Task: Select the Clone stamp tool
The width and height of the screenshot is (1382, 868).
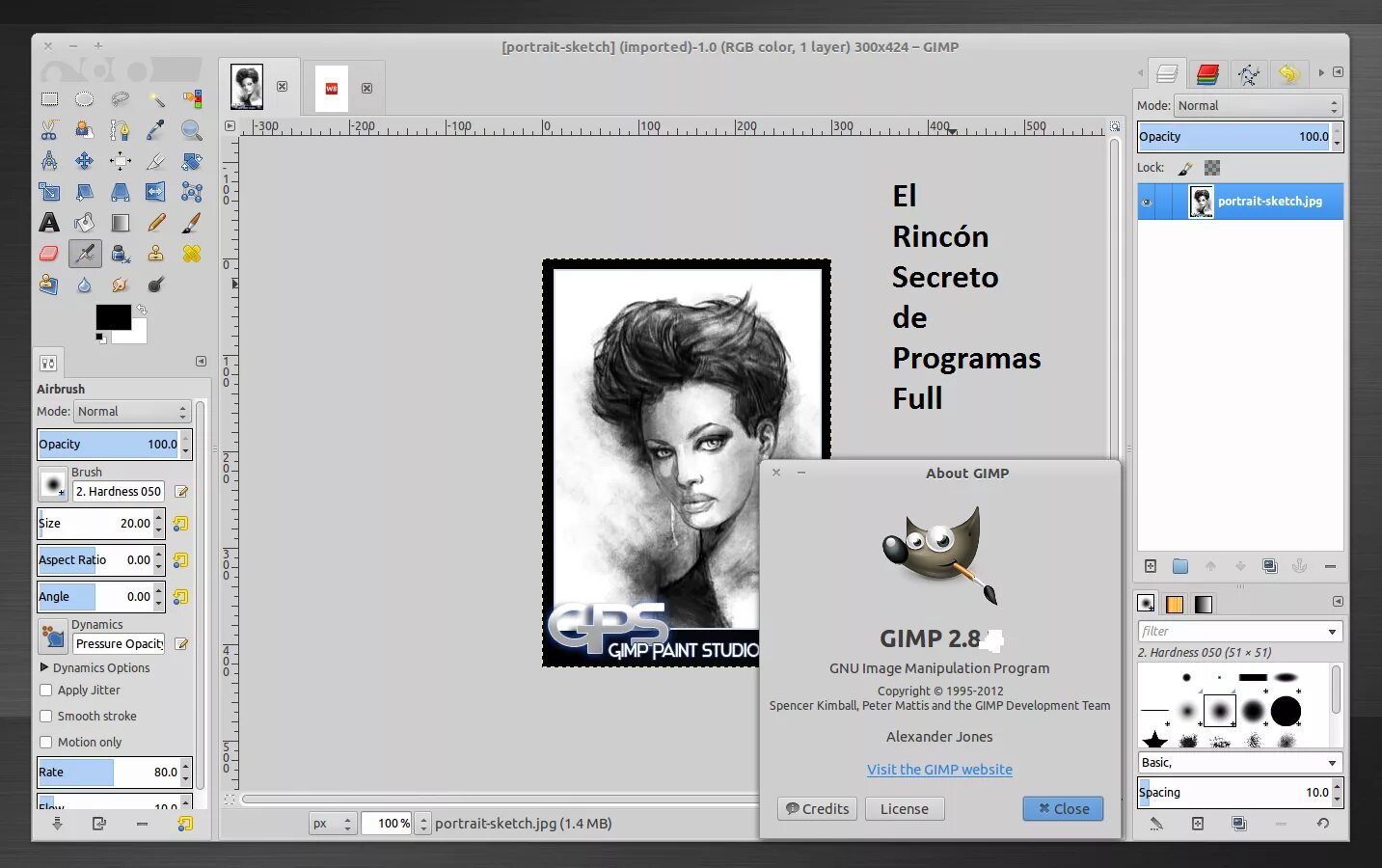Action: pyautogui.click(x=156, y=254)
